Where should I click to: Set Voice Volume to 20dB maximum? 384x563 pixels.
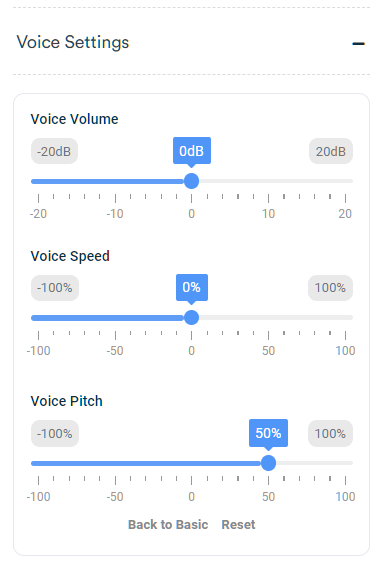pyautogui.click(x=331, y=151)
